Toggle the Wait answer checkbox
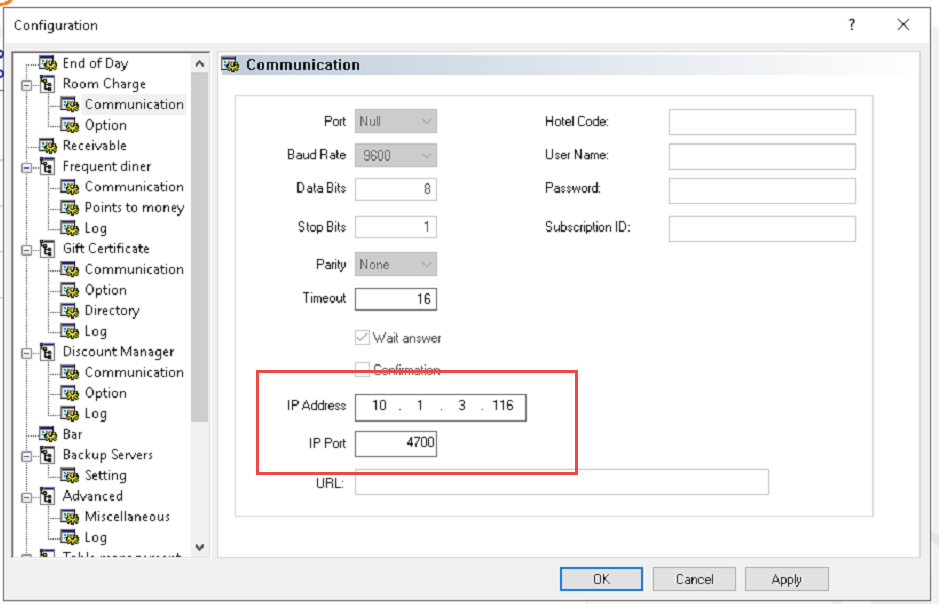This screenshot has height=604, width=939. [x=362, y=338]
